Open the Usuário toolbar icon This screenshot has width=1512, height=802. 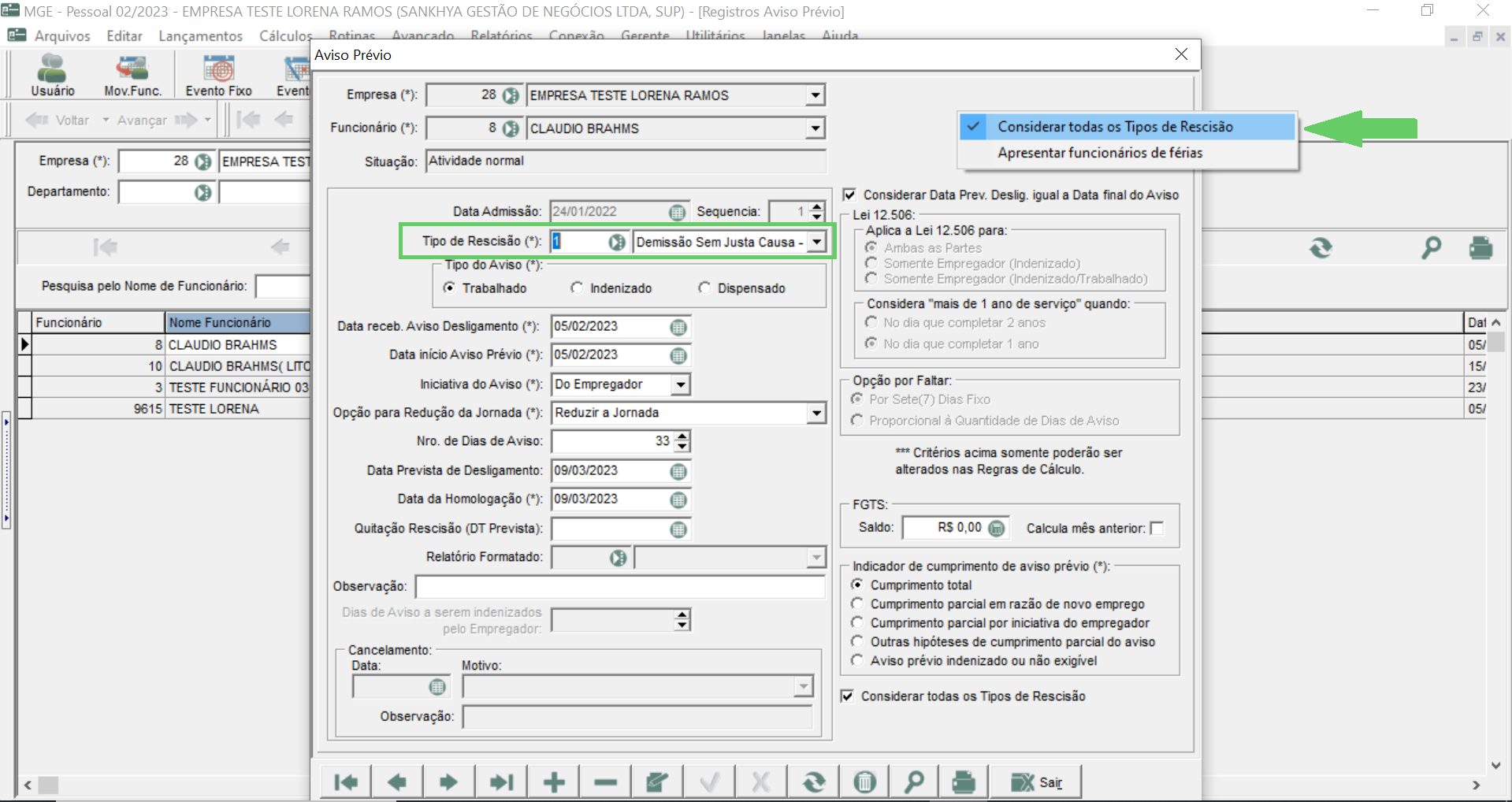tap(52, 75)
